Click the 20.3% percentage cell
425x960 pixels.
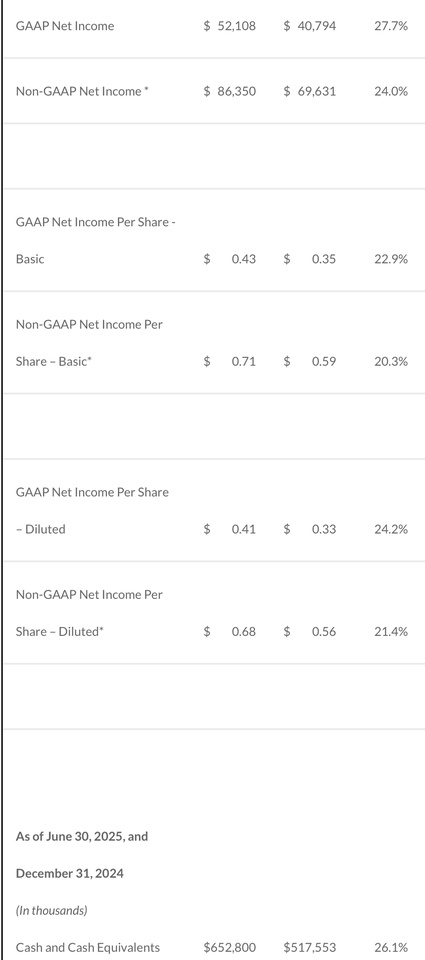(x=391, y=361)
